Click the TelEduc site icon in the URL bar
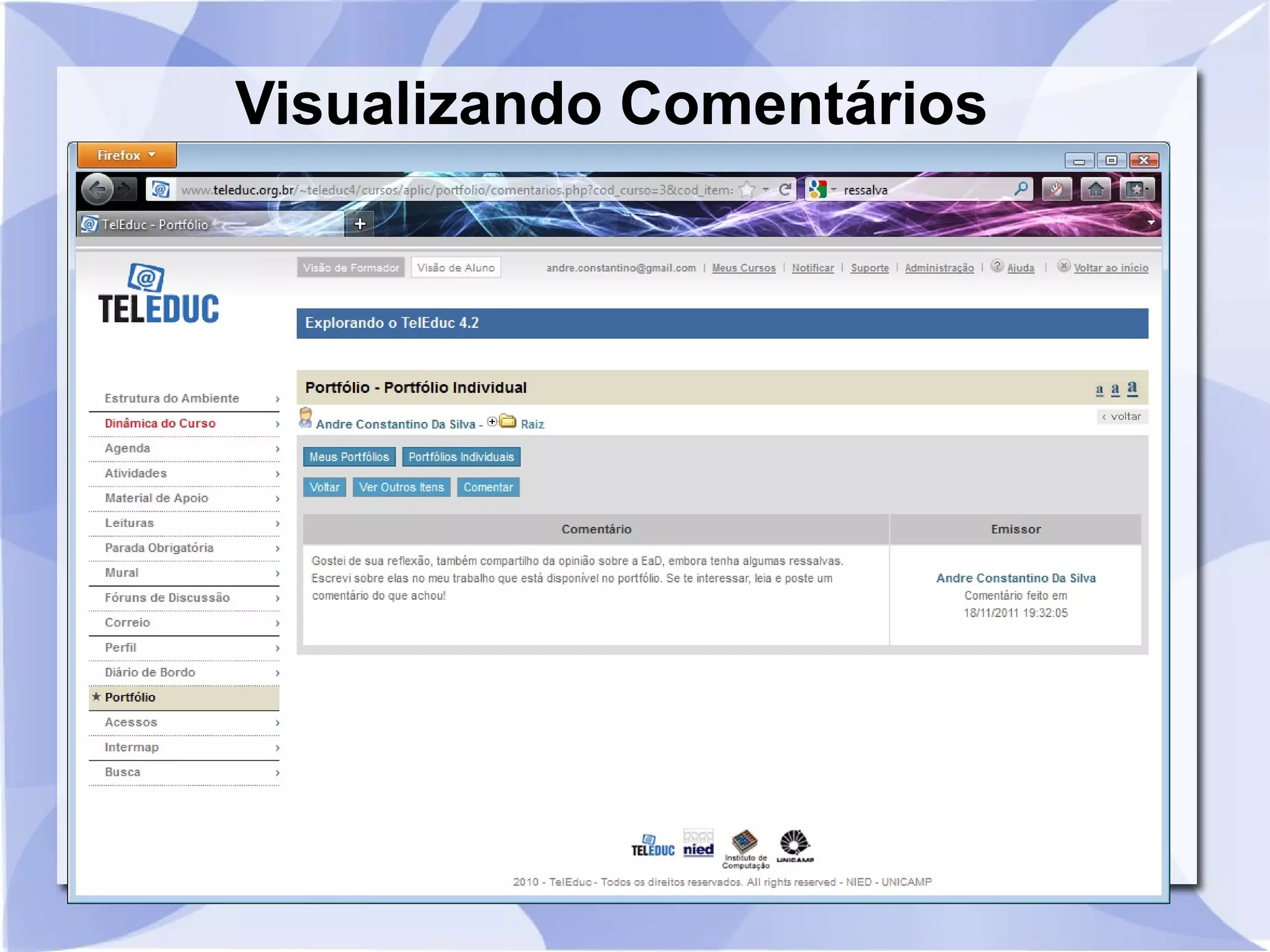The image size is (1270, 952). [161, 190]
